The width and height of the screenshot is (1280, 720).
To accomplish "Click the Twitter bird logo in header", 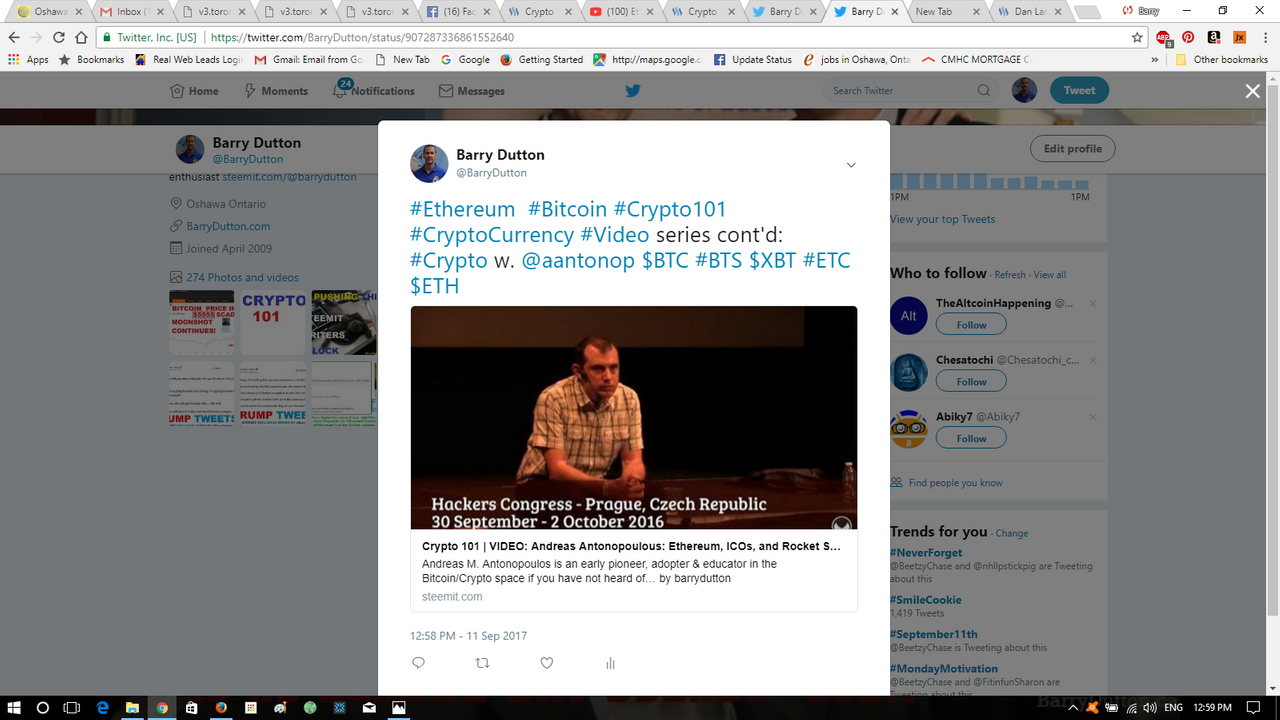I will point(633,90).
